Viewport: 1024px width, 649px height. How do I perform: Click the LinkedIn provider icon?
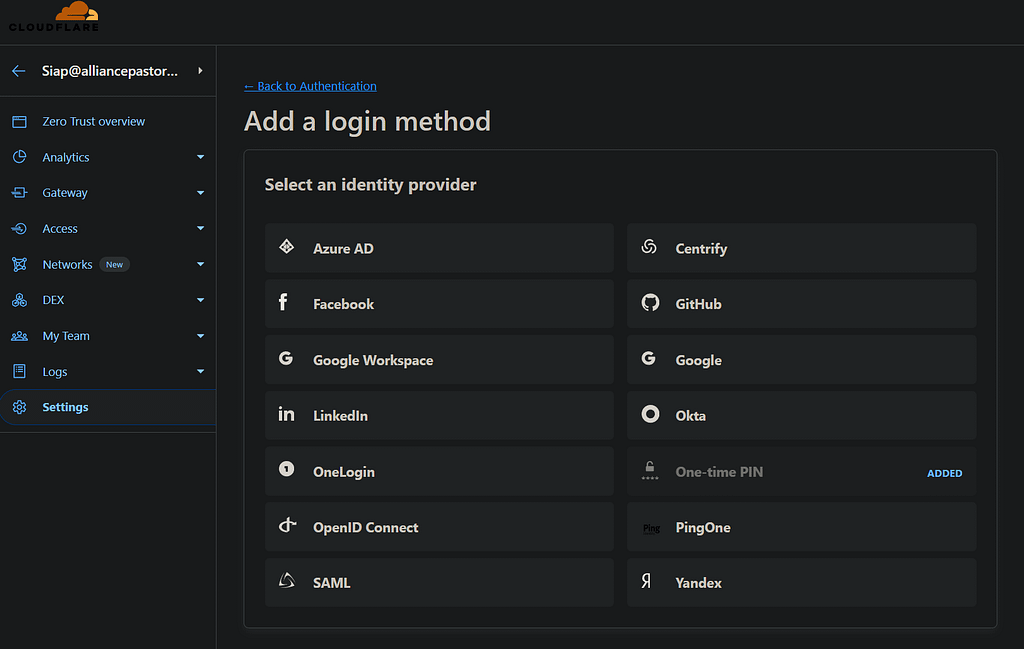(286, 414)
